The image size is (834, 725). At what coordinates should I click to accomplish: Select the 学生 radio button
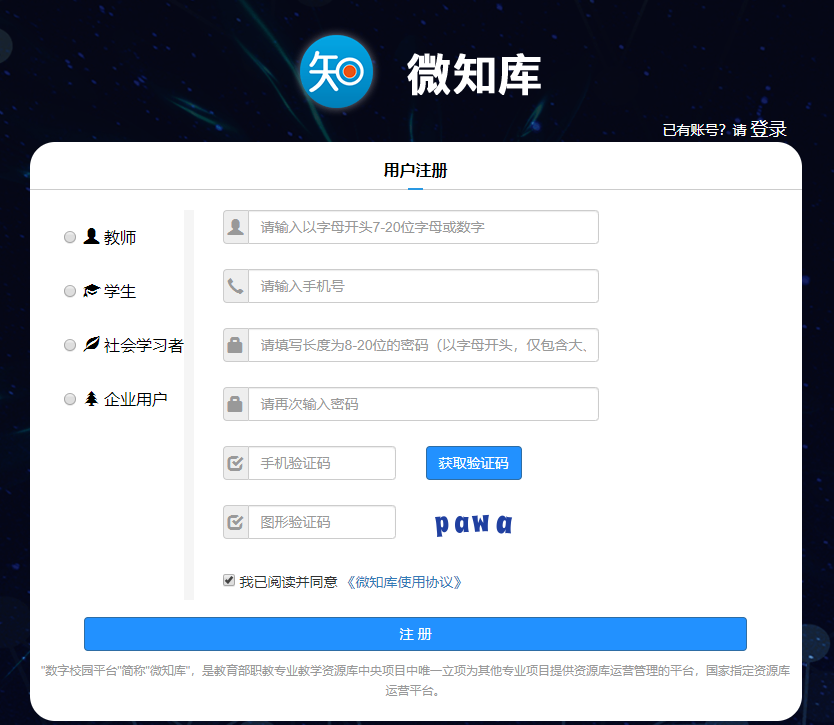70,291
